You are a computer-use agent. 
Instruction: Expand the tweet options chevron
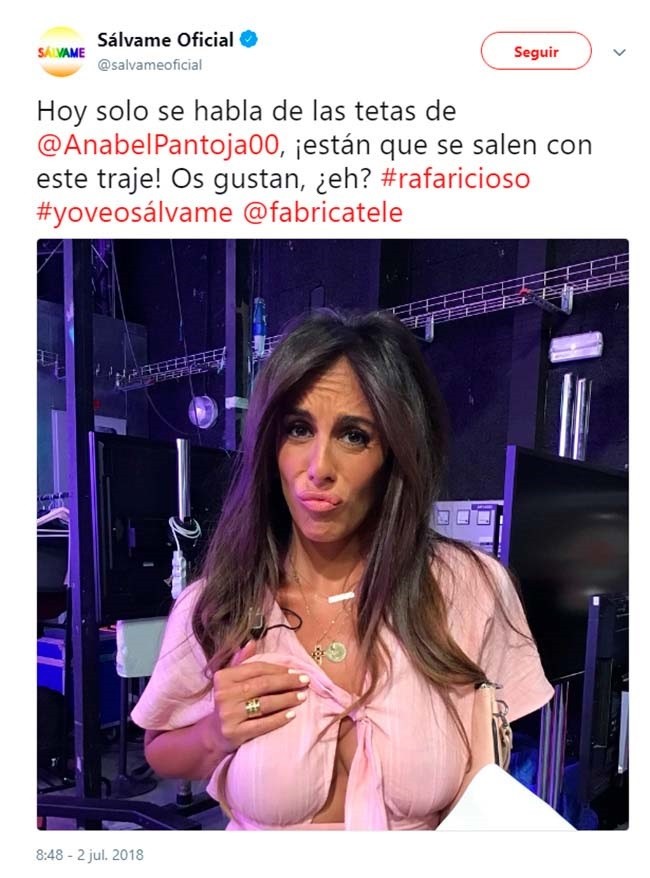pyautogui.click(x=619, y=52)
